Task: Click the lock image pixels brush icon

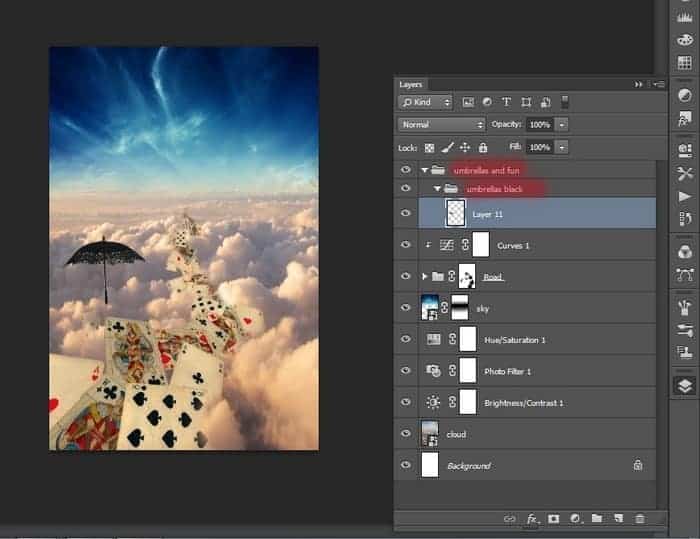Action: click(447, 147)
